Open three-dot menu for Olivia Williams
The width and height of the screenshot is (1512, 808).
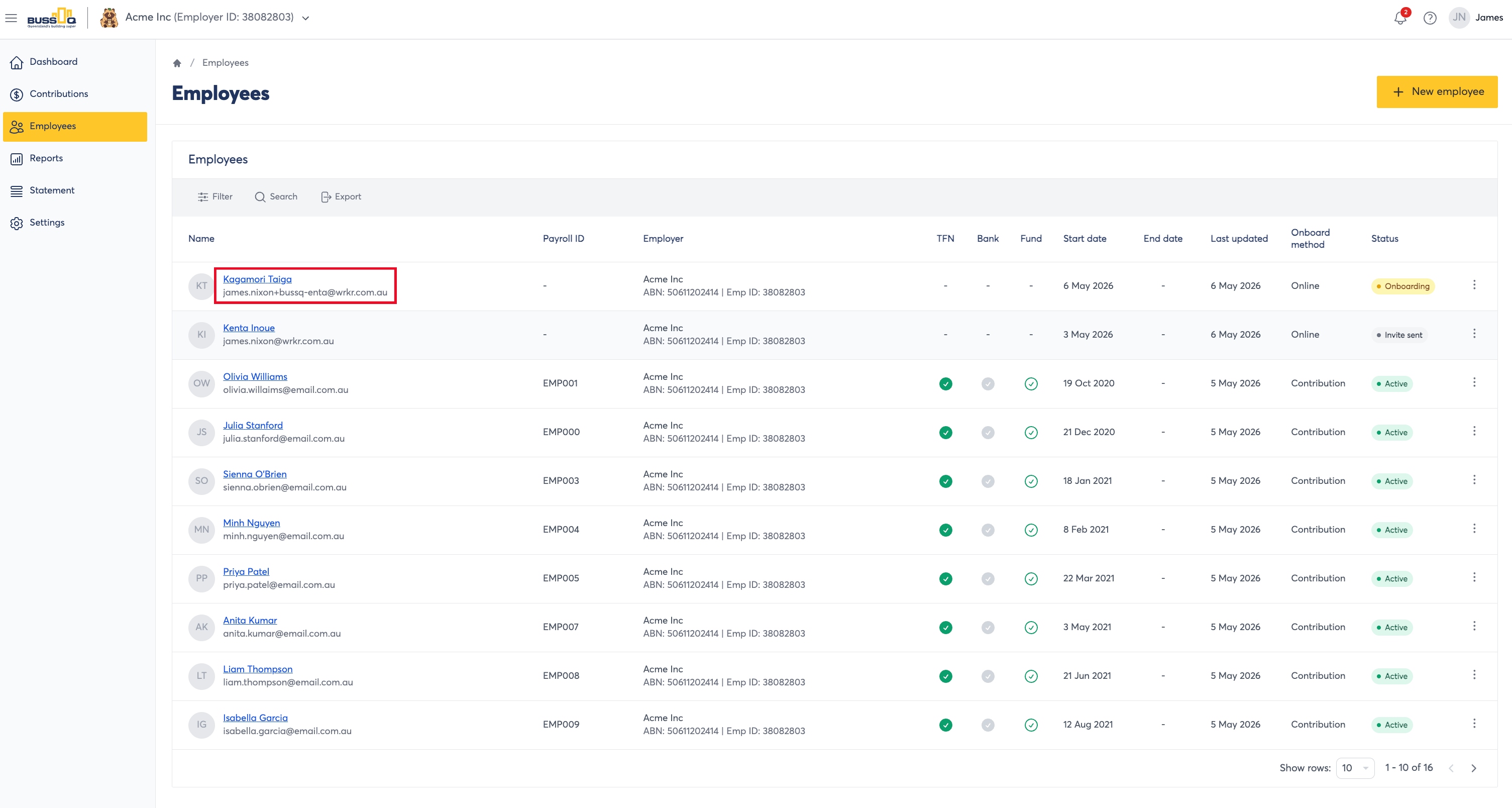(x=1474, y=383)
